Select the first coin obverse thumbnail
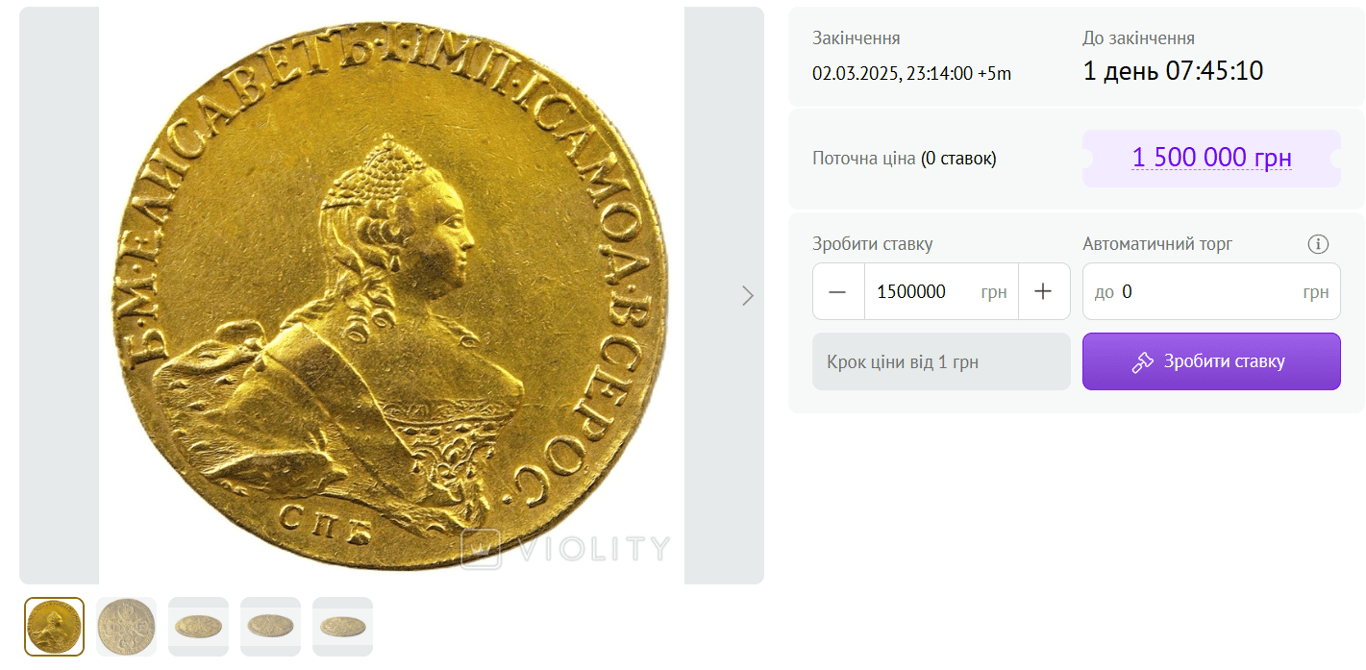Screen dimensions: 1366x670 pos(54,627)
